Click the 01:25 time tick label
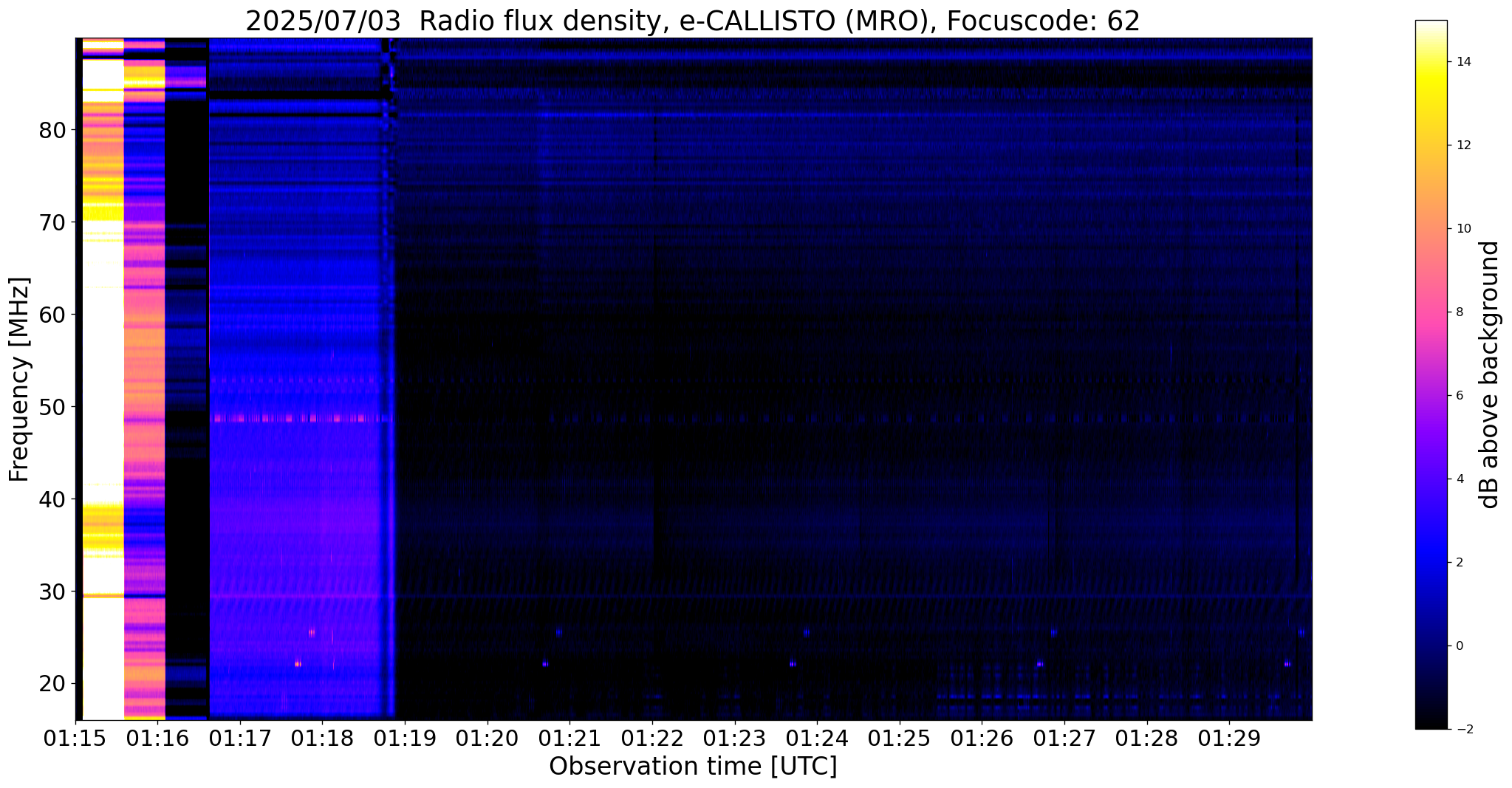 tap(900, 737)
